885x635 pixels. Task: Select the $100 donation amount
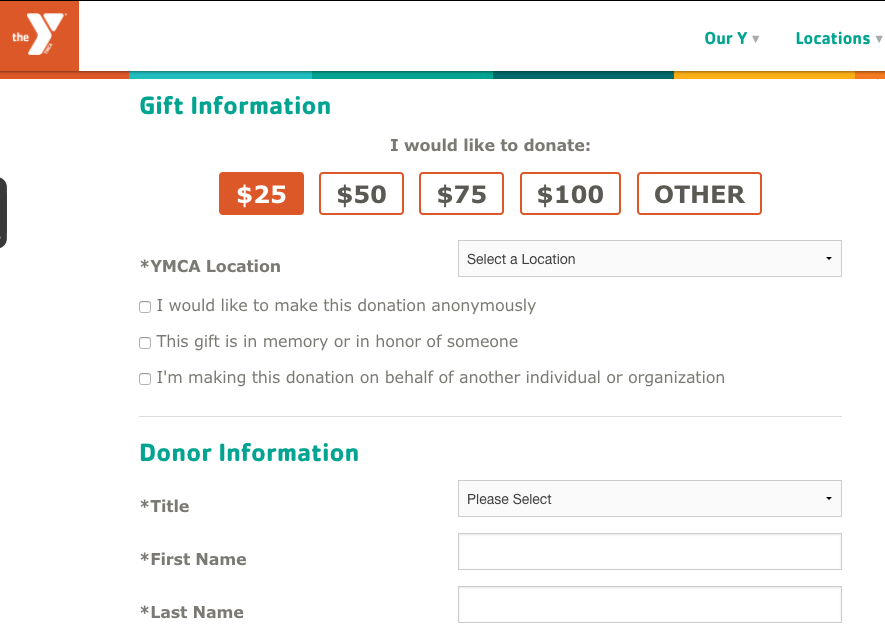tap(570, 194)
